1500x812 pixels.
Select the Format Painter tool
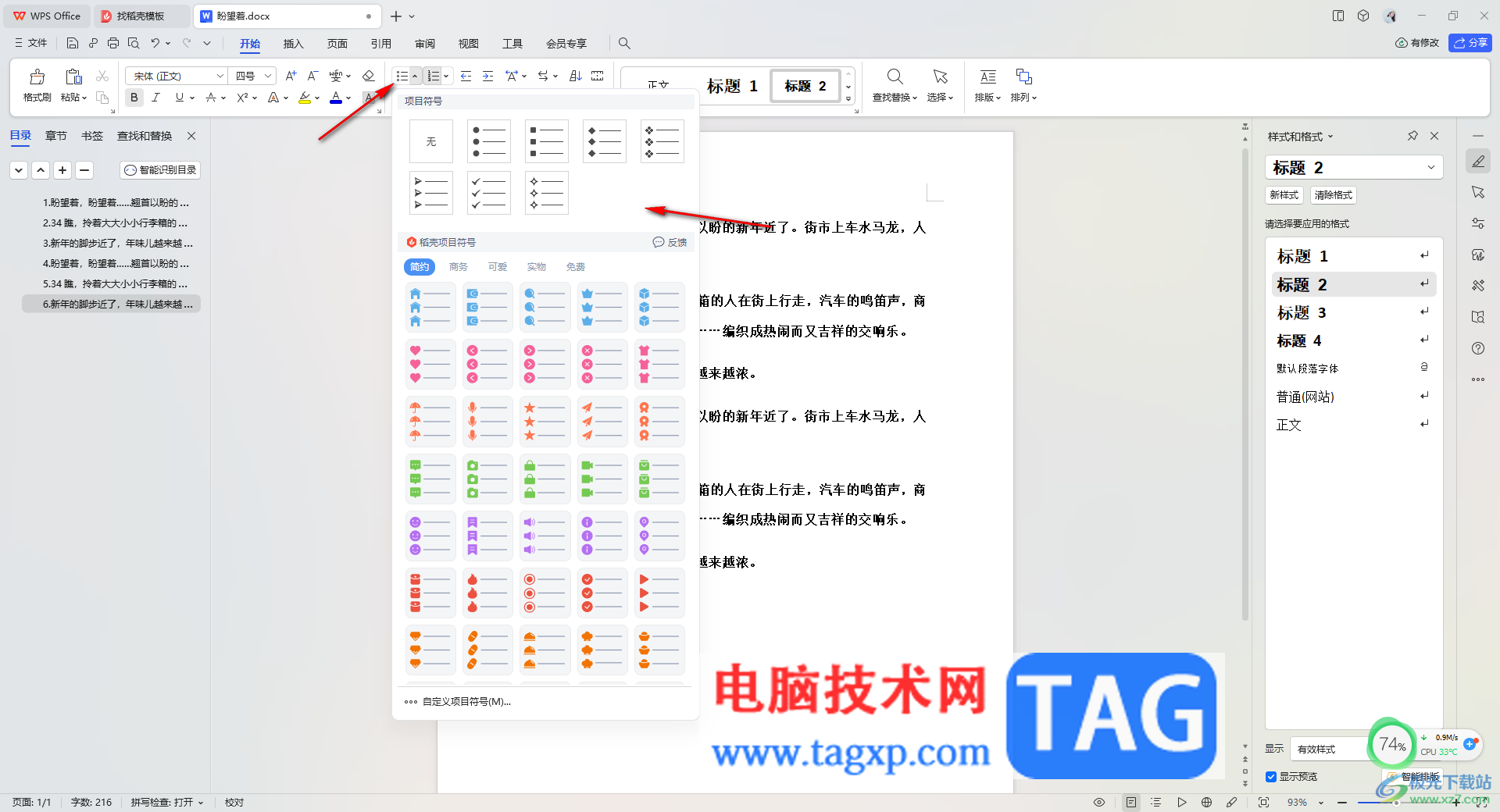coord(37,84)
